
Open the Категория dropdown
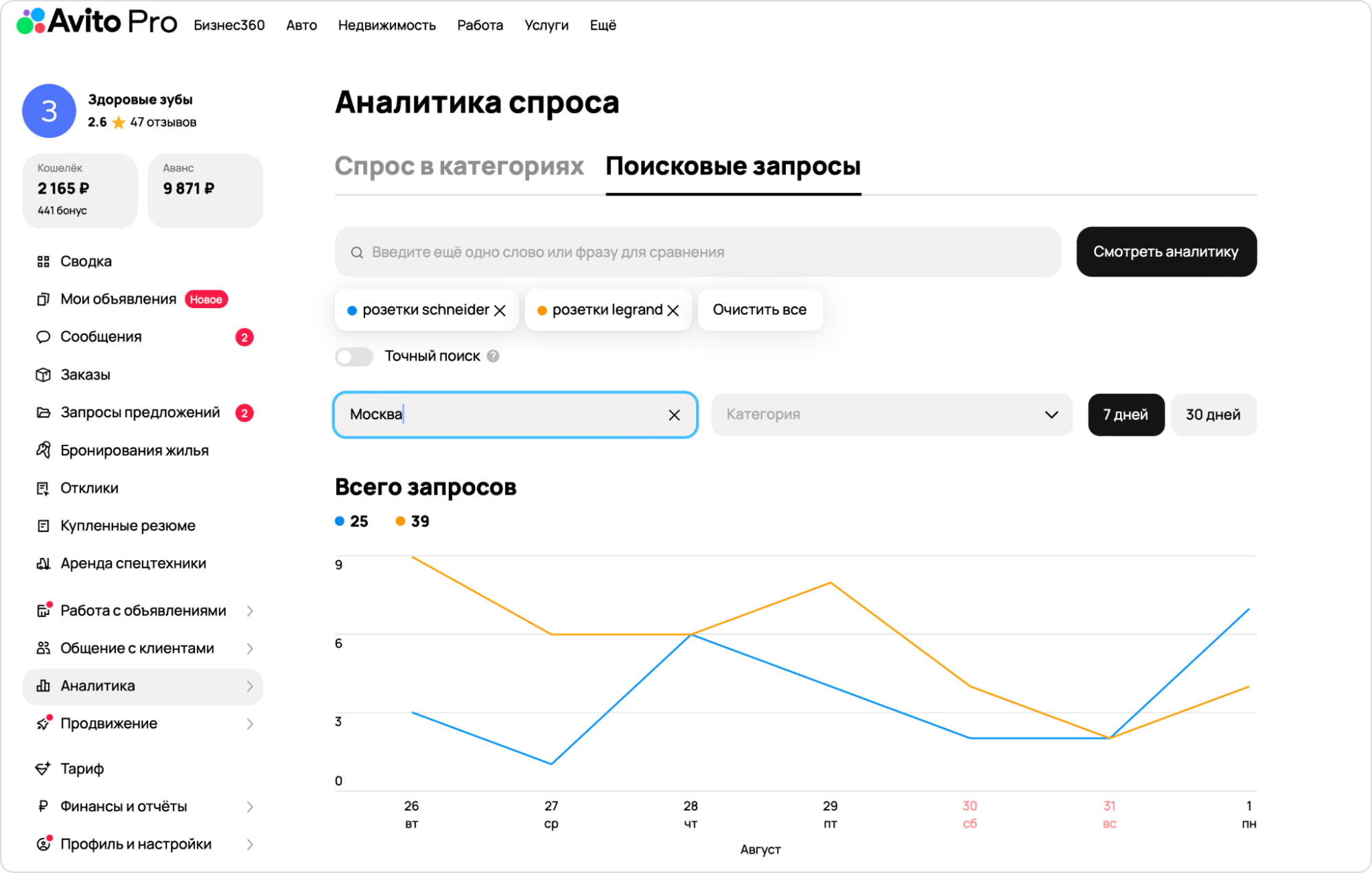(891, 415)
